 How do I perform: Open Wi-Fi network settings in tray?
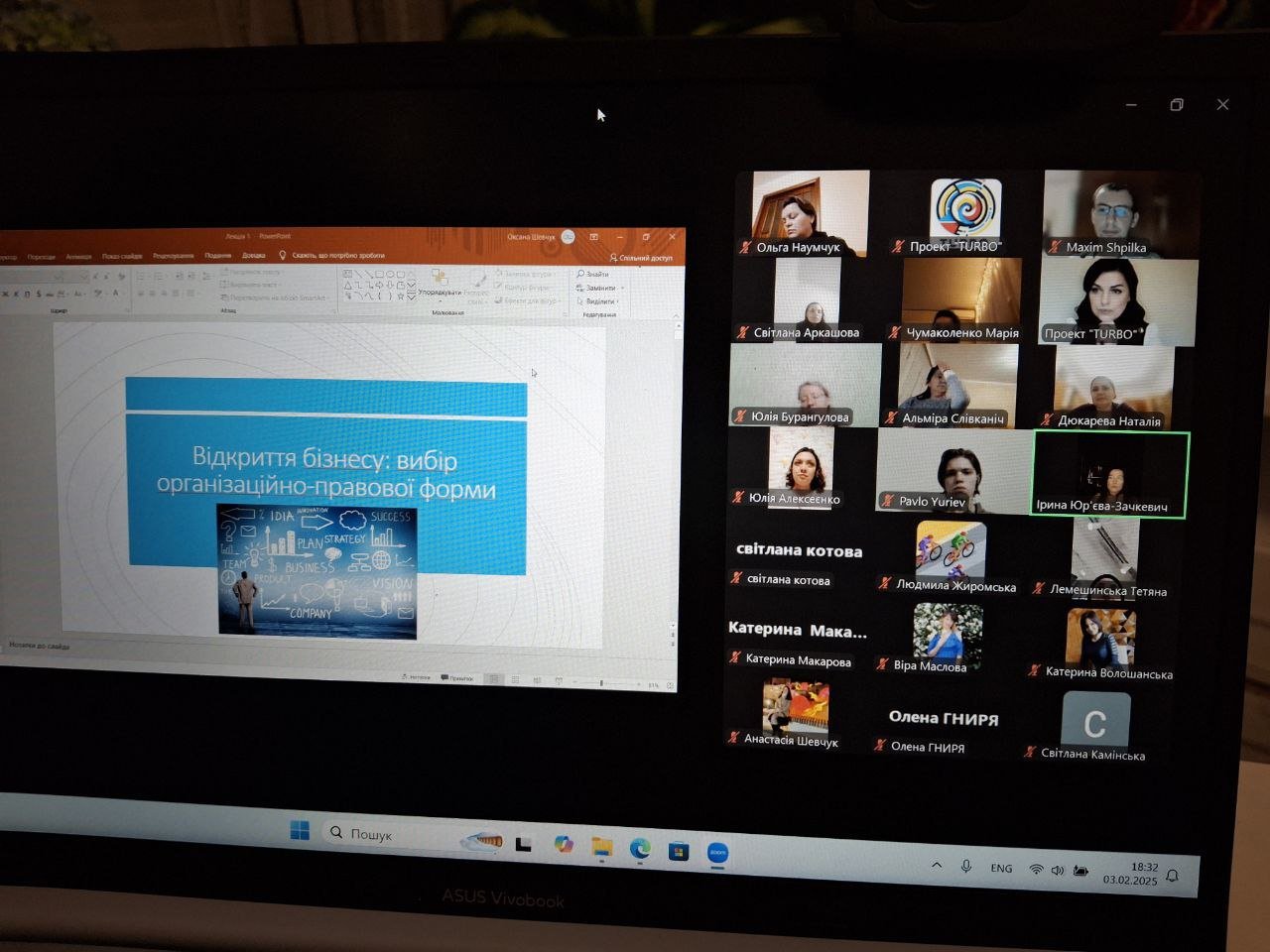coord(1036,870)
